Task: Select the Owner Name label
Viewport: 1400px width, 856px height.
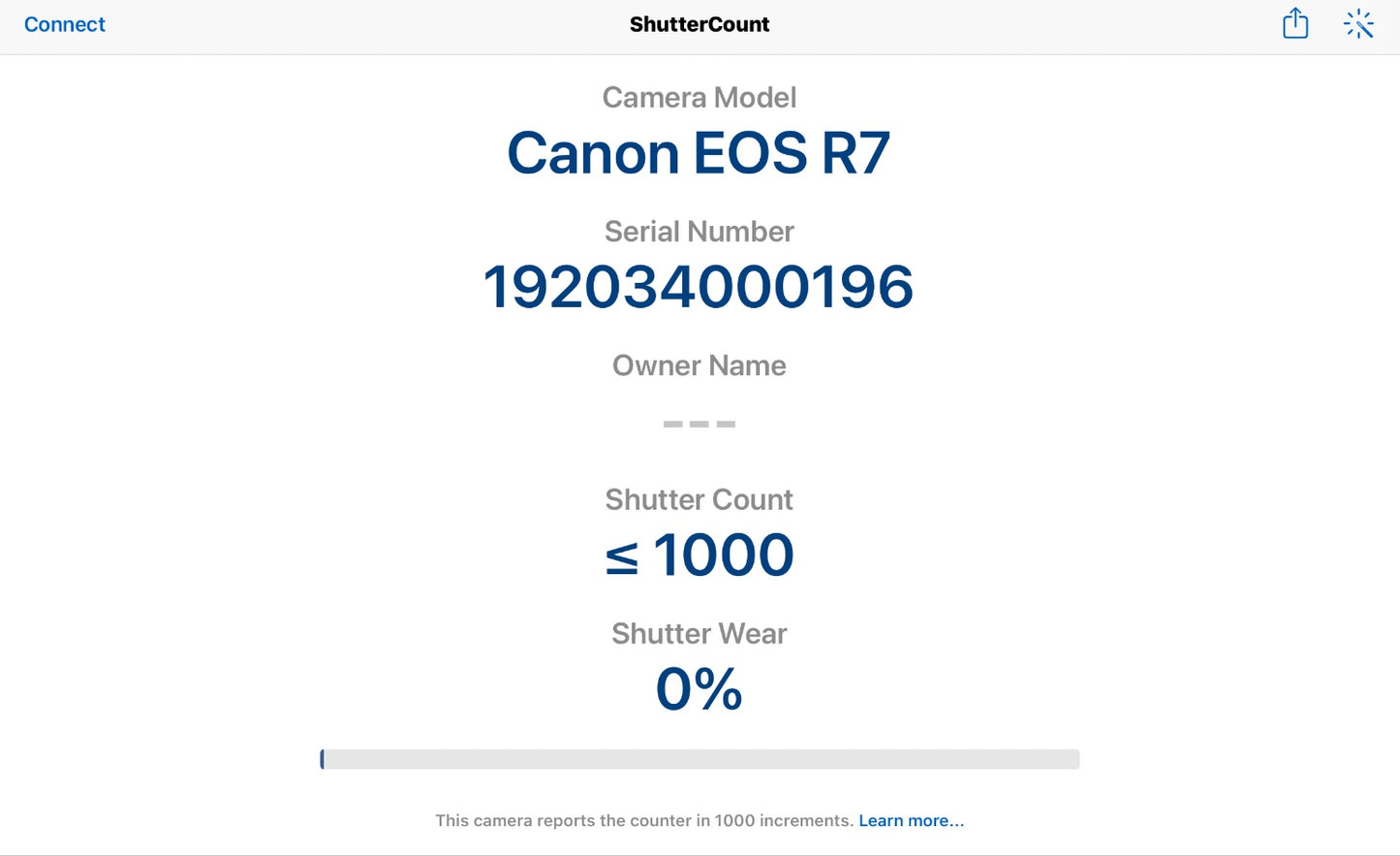Action: point(700,365)
